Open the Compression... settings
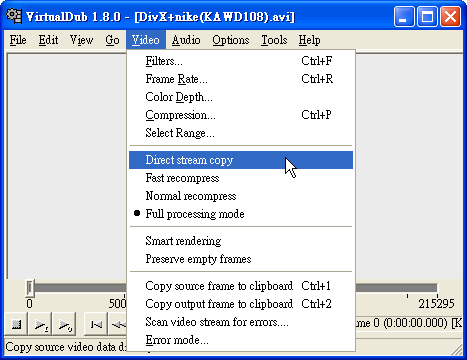This screenshot has width=467, height=360. (241, 115)
